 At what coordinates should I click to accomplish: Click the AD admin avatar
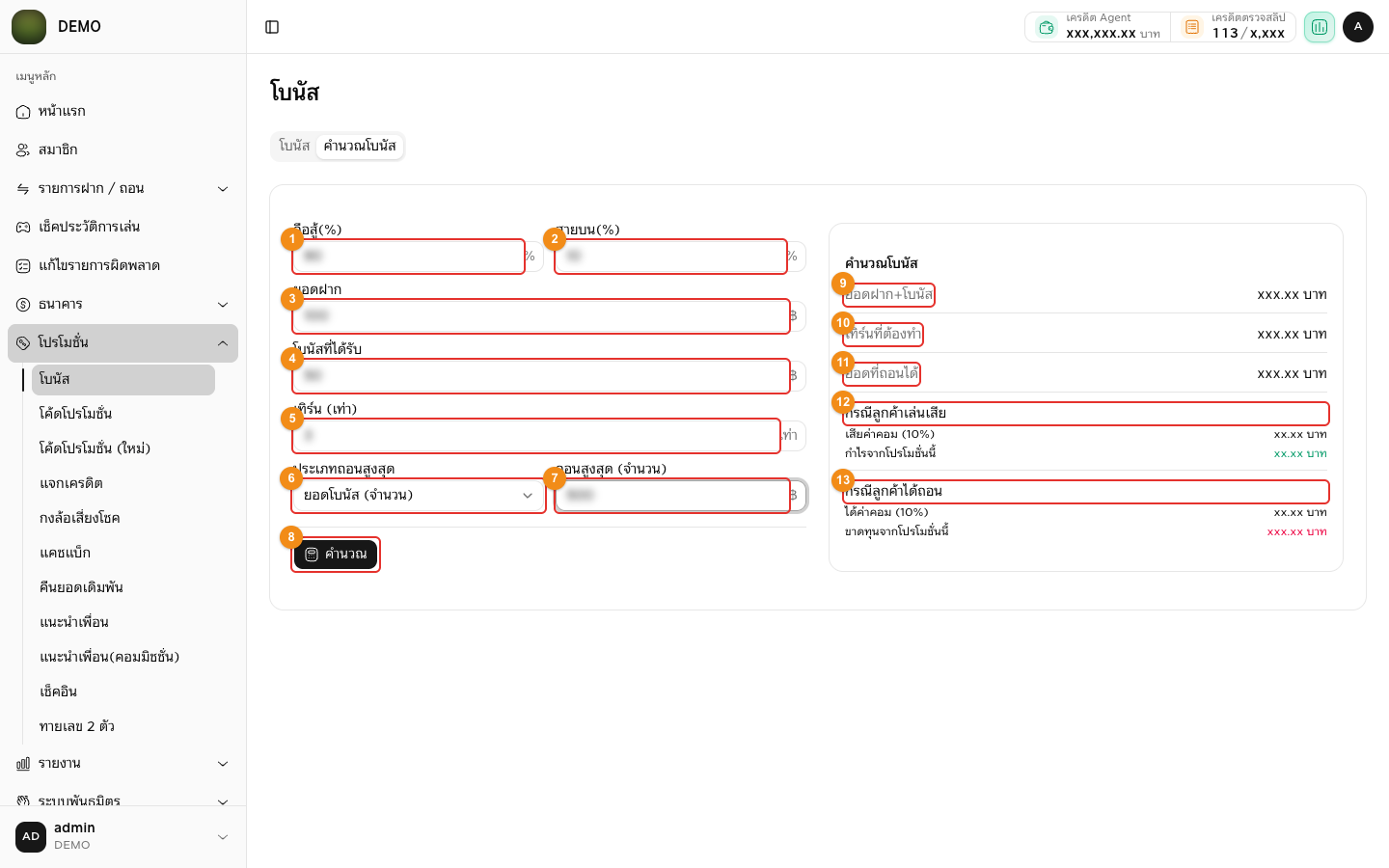(x=31, y=837)
